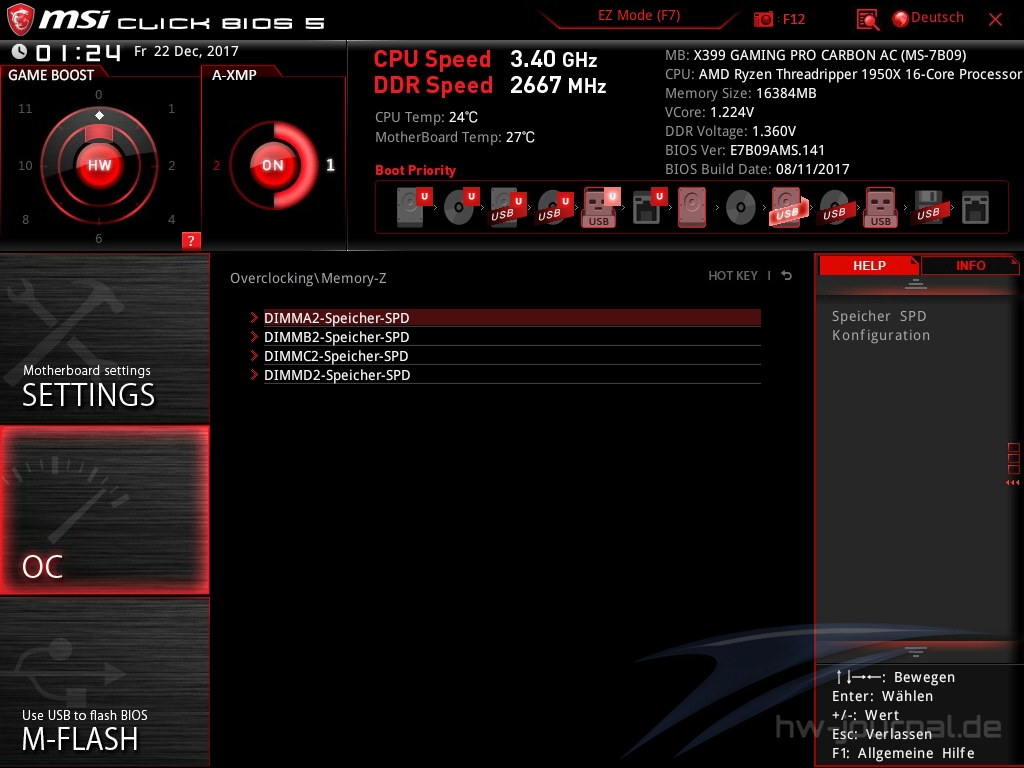Image resolution: width=1024 pixels, height=768 pixels.
Task: Open the M-FLASH BIOS flash section
Action: (104, 682)
